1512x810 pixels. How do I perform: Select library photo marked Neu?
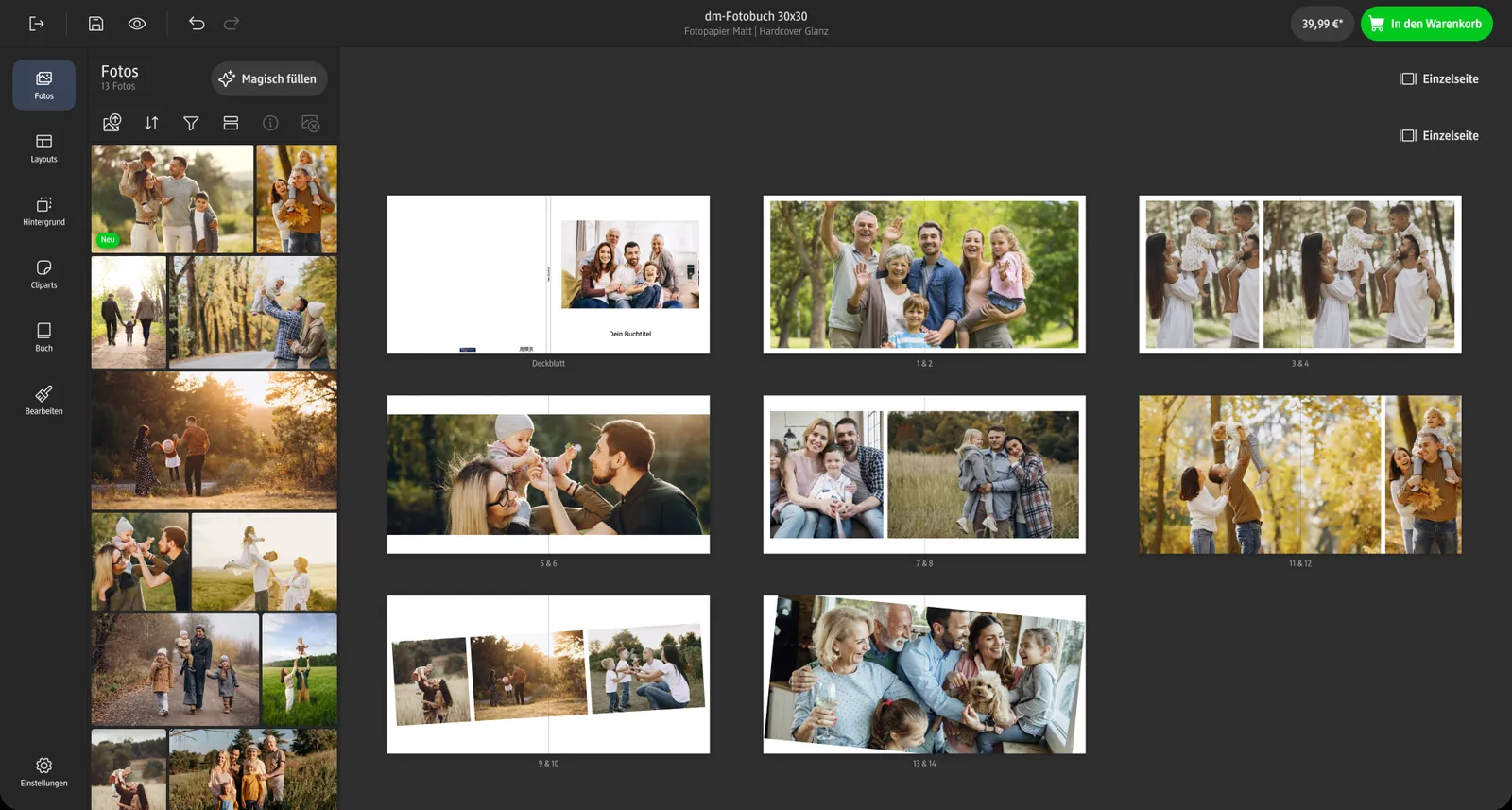[x=172, y=198]
